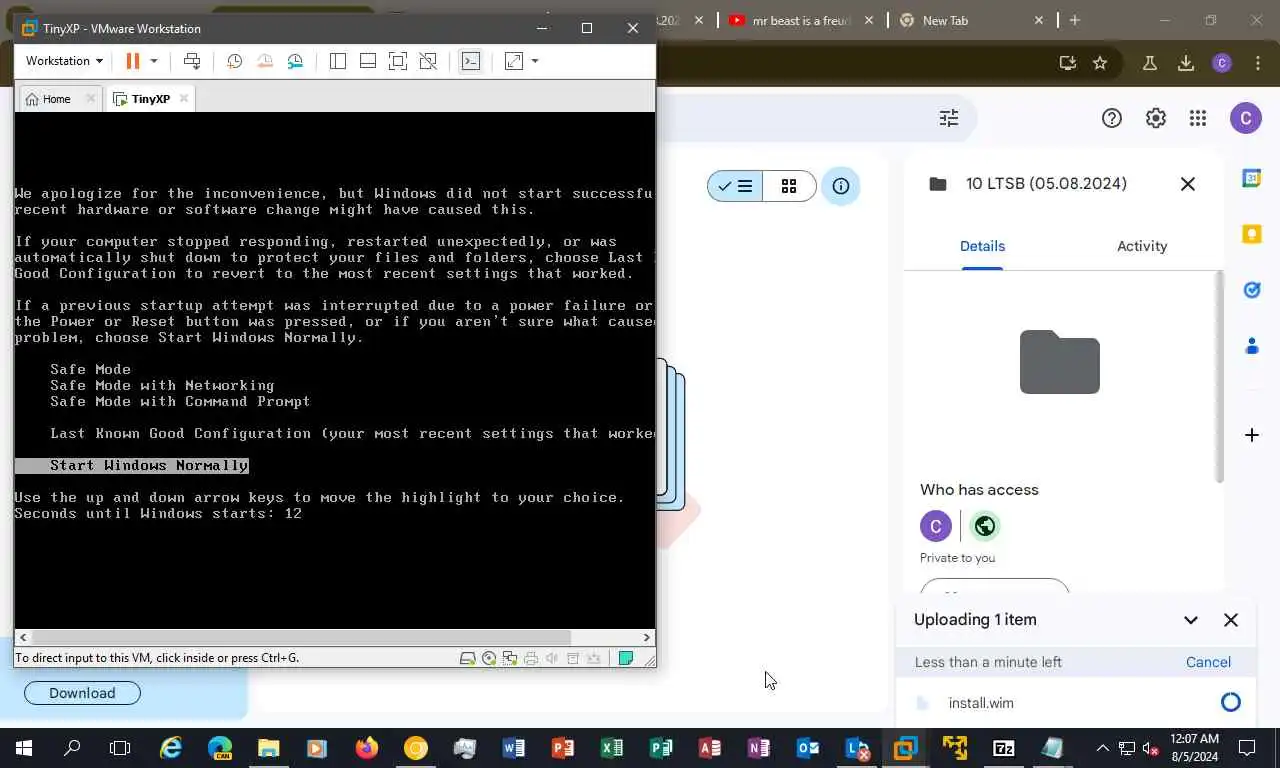
Task: Get add-ons with the plus icon
Action: click(x=1251, y=435)
